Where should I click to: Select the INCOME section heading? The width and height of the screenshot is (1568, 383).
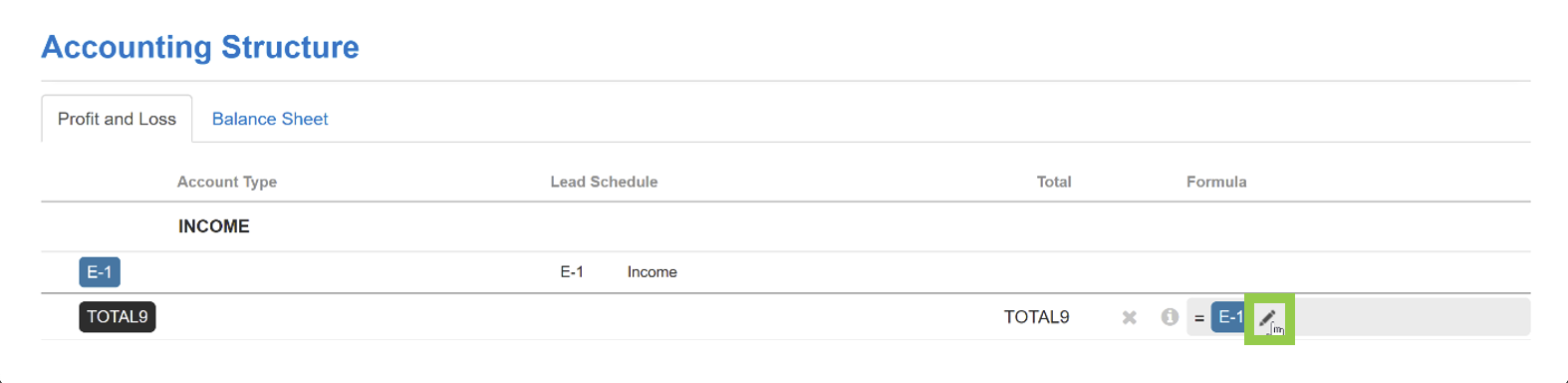[x=214, y=226]
